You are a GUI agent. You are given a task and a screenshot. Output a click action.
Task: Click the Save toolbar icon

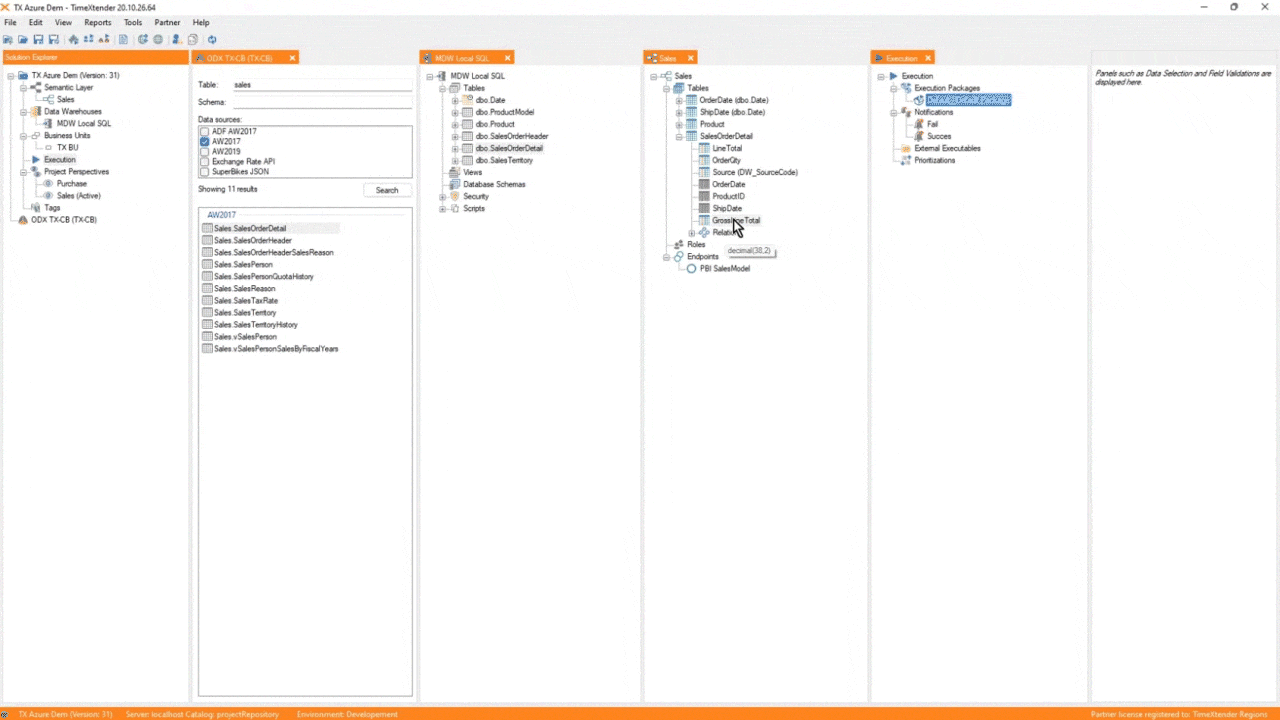[x=38, y=39]
